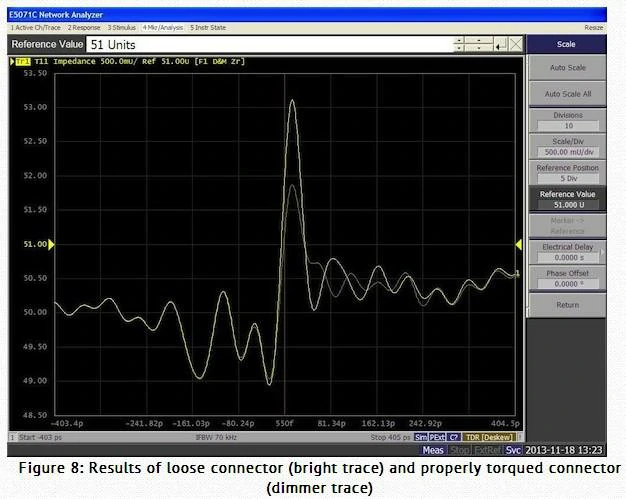Click the Return softkey
The image size is (626, 499).
pos(568,305)
